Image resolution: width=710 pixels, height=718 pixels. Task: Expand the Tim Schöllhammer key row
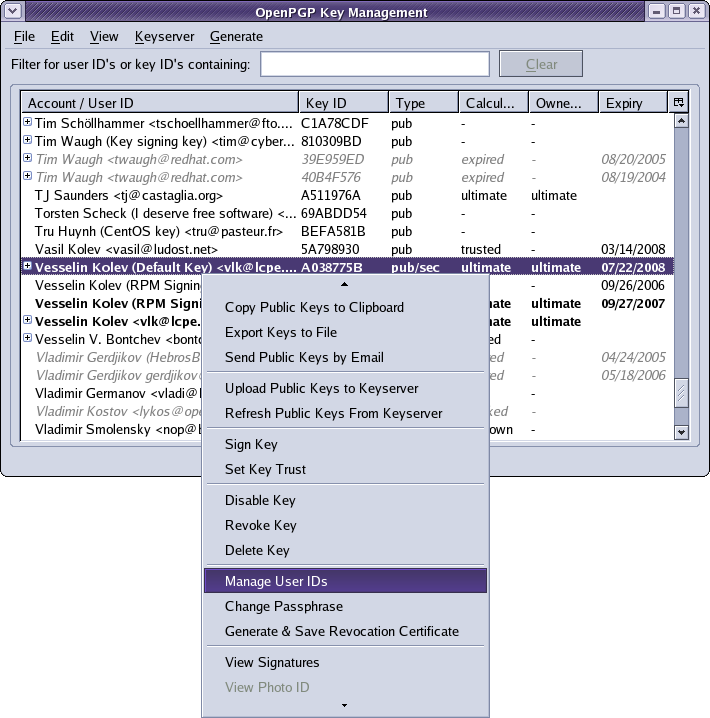[x=27, y=122]
